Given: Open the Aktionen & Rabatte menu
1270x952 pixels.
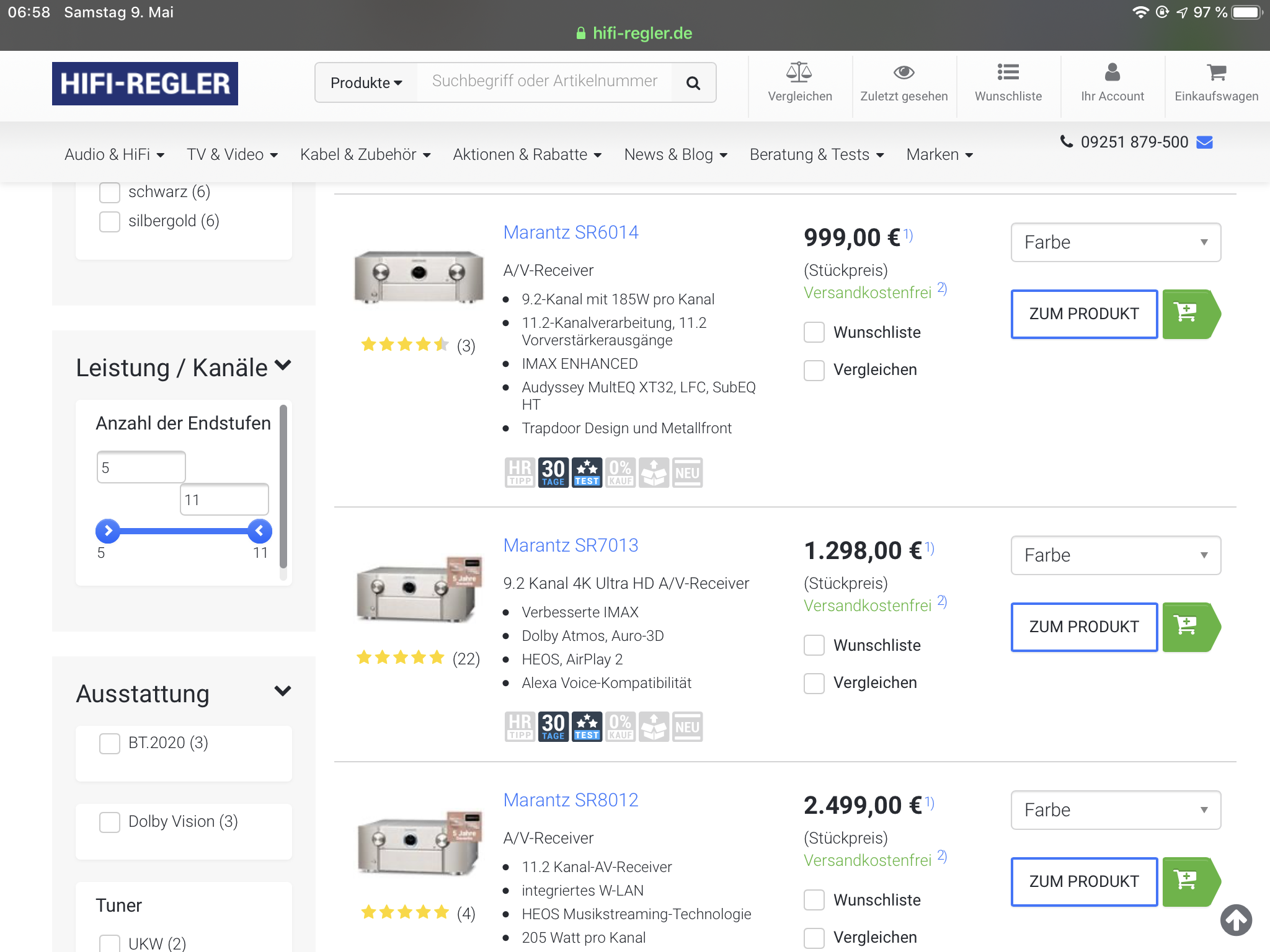Looking at the screenshot, I should coord(527,154).
